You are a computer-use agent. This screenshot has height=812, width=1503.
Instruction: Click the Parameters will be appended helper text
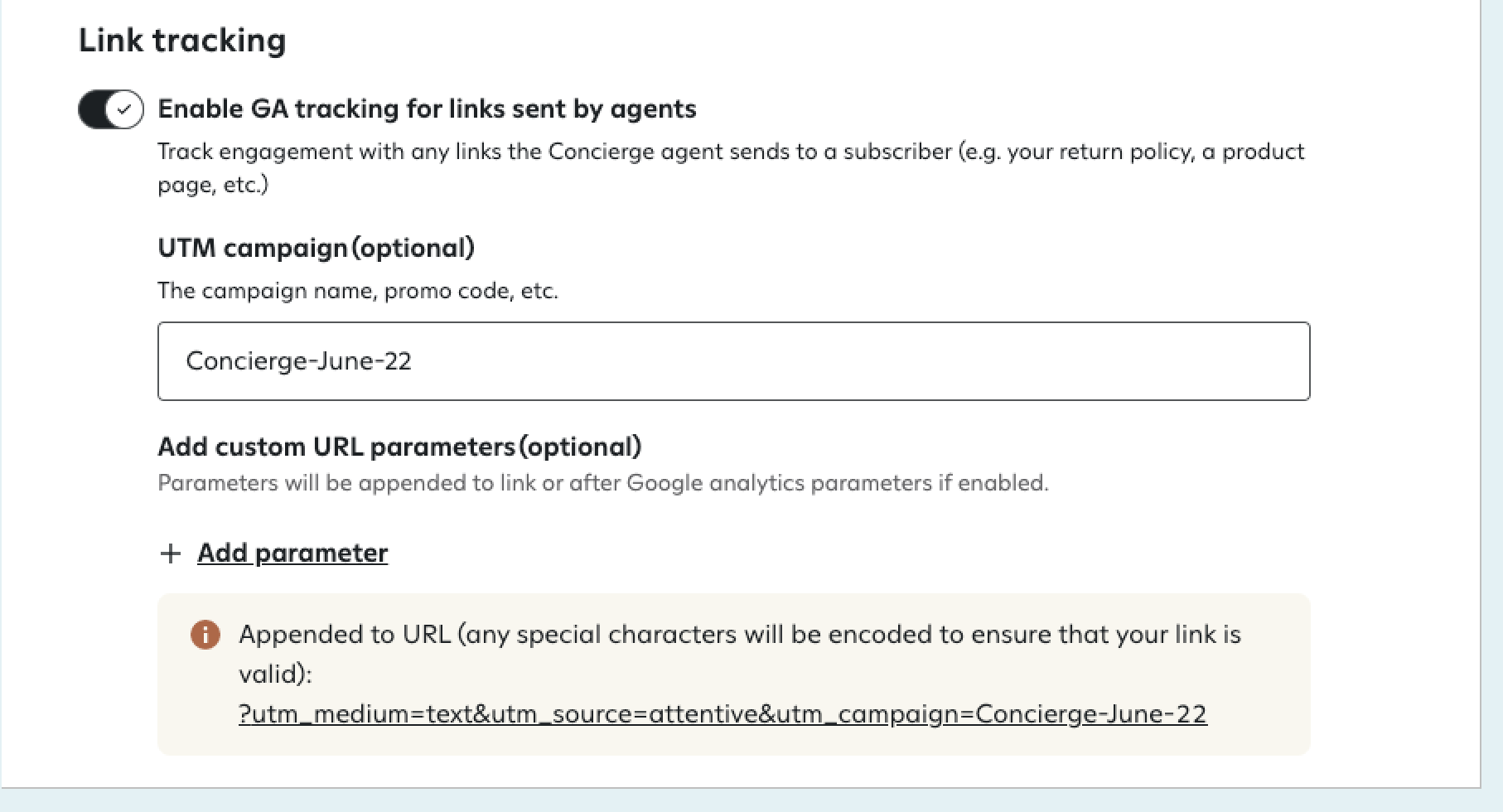(x=603, y=483)
